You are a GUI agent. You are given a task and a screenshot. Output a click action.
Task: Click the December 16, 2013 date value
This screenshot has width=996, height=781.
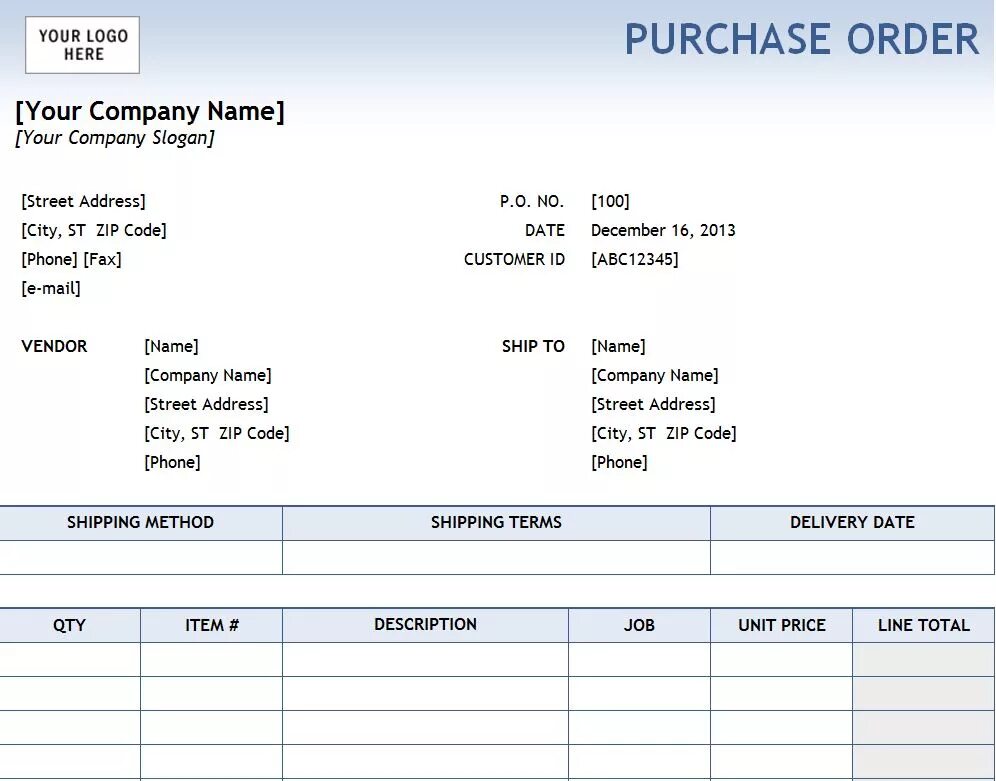pyautogui.click(x=663, y=230)
